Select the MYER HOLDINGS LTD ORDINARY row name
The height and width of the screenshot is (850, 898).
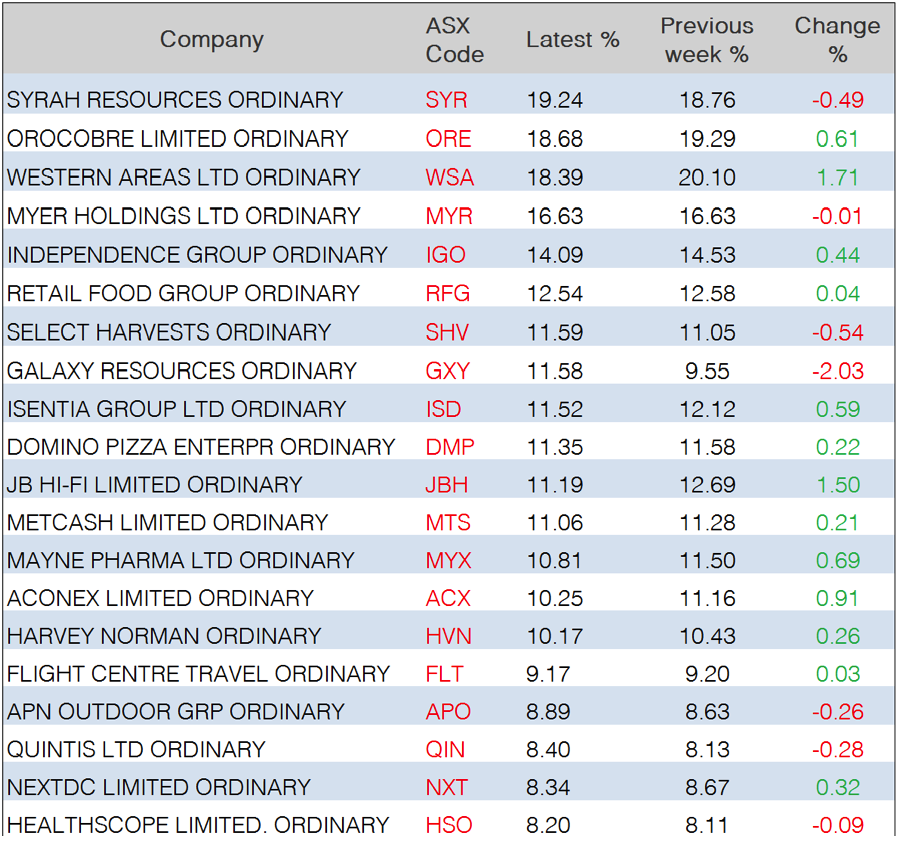pyautogui.click(x=183, y=216)
